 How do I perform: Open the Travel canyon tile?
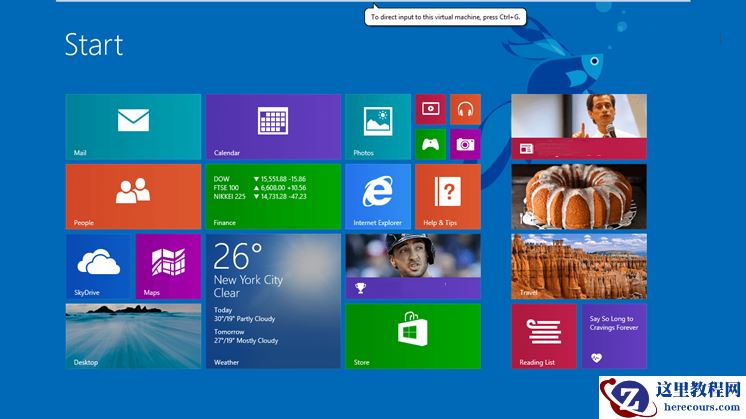579,266
